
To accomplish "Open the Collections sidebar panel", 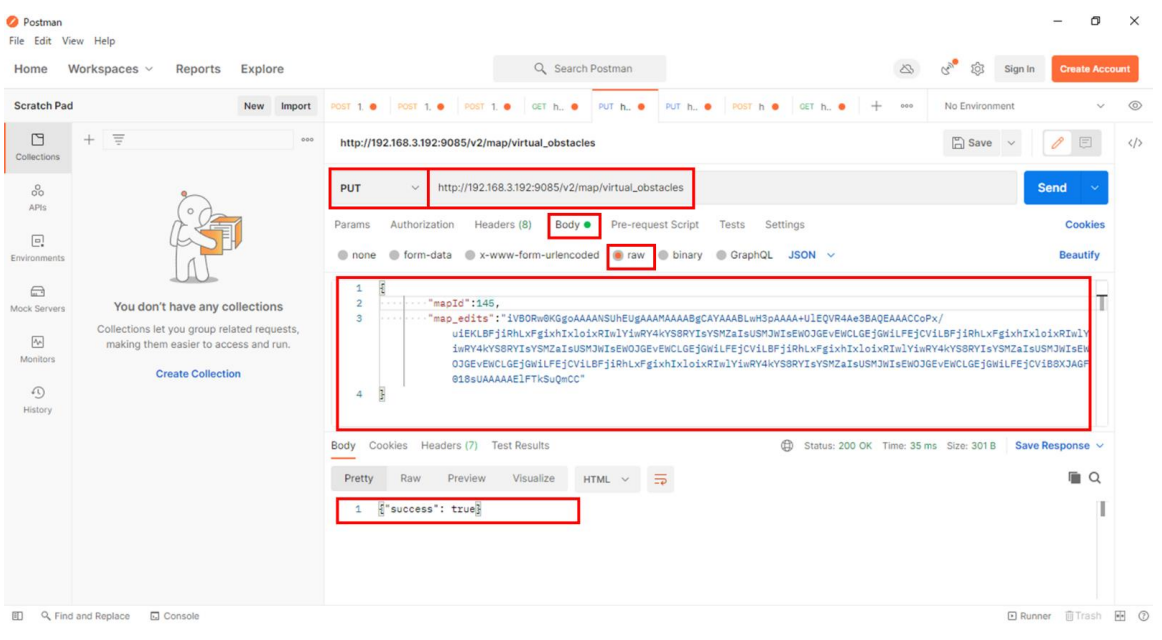I will [x=37, y=146].
